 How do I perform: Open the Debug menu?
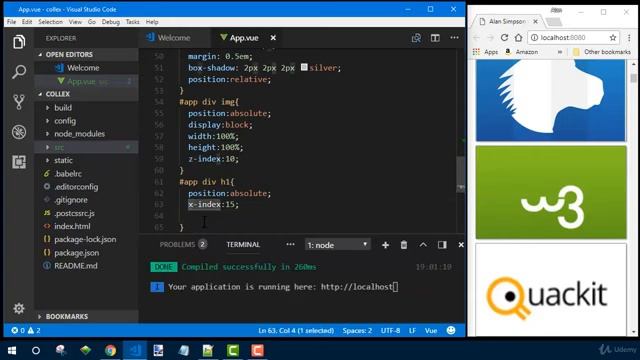pos(111,22)
